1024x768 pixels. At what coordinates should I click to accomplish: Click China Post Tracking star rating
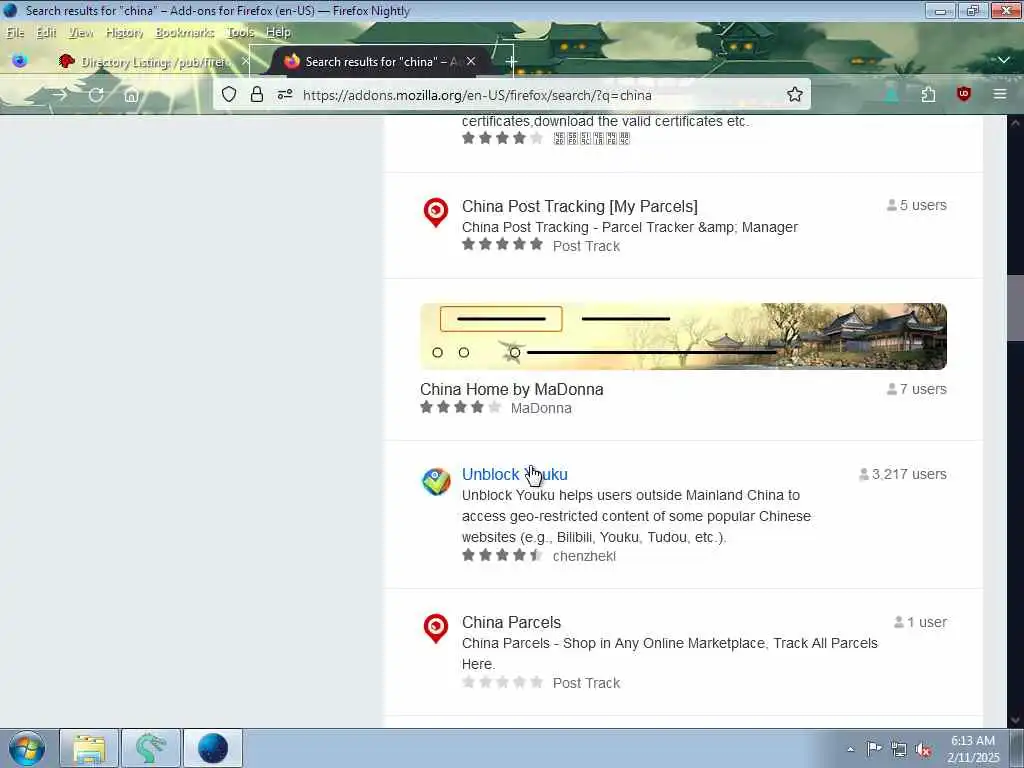pyautogui.click(x=502, y=245)
